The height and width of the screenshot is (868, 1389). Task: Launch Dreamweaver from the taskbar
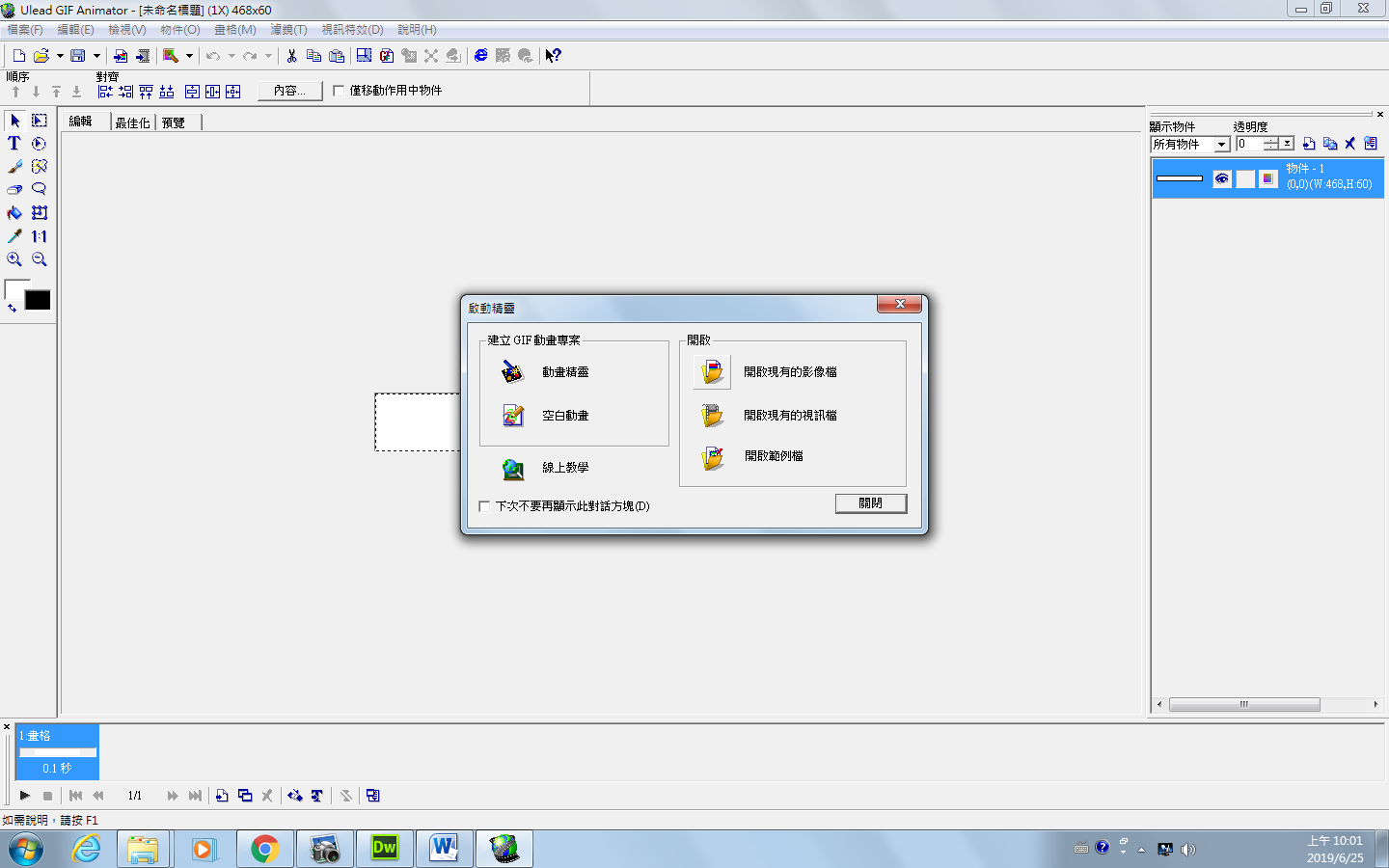pos(384,849)
